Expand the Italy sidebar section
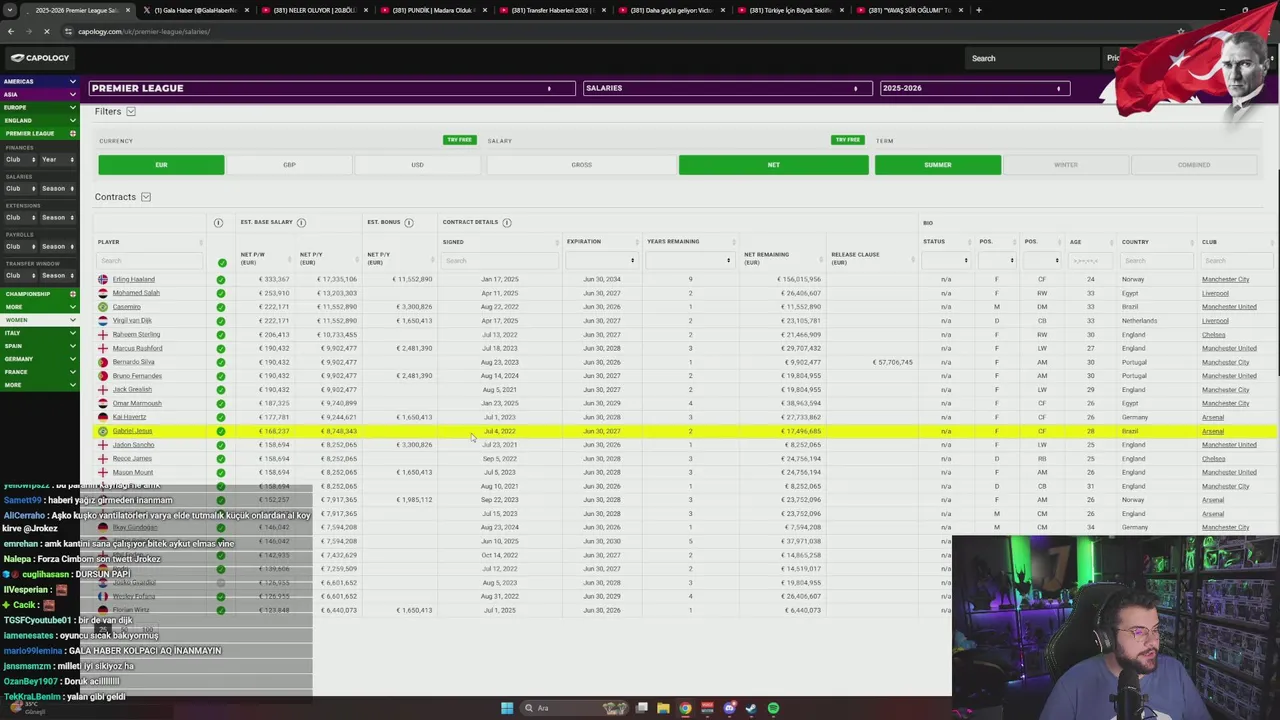The width and height of the screenshot is (1280, 720). pos(39,333)
